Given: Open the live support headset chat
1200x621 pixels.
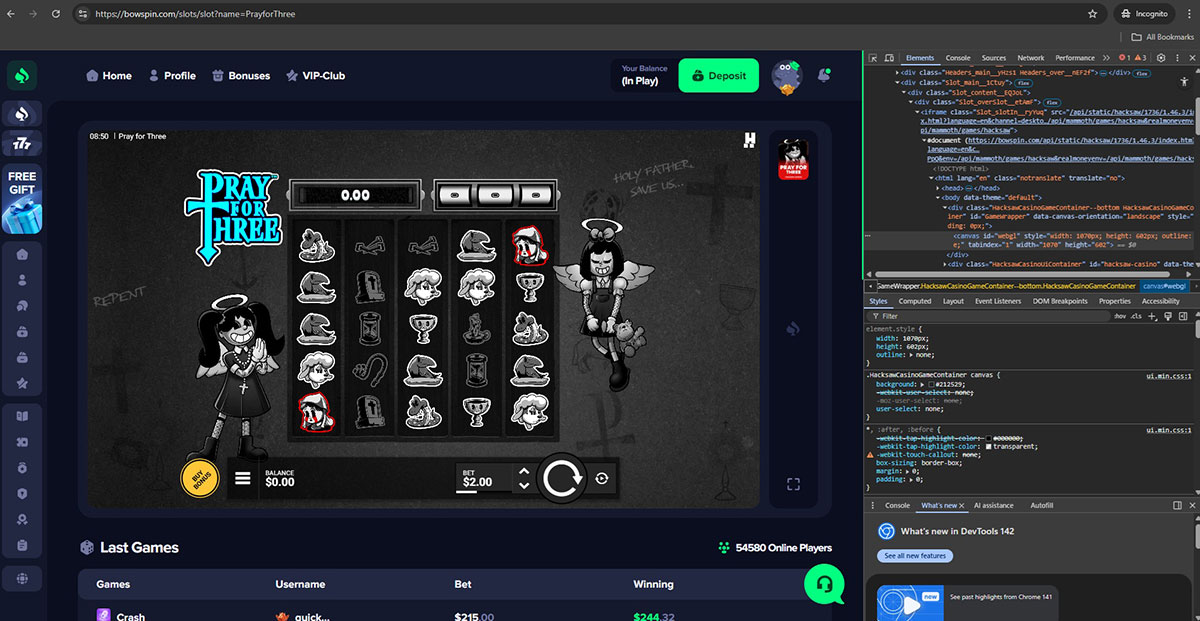Looking at the screenshot, I should pyautogui.click(x=824, y=583).
